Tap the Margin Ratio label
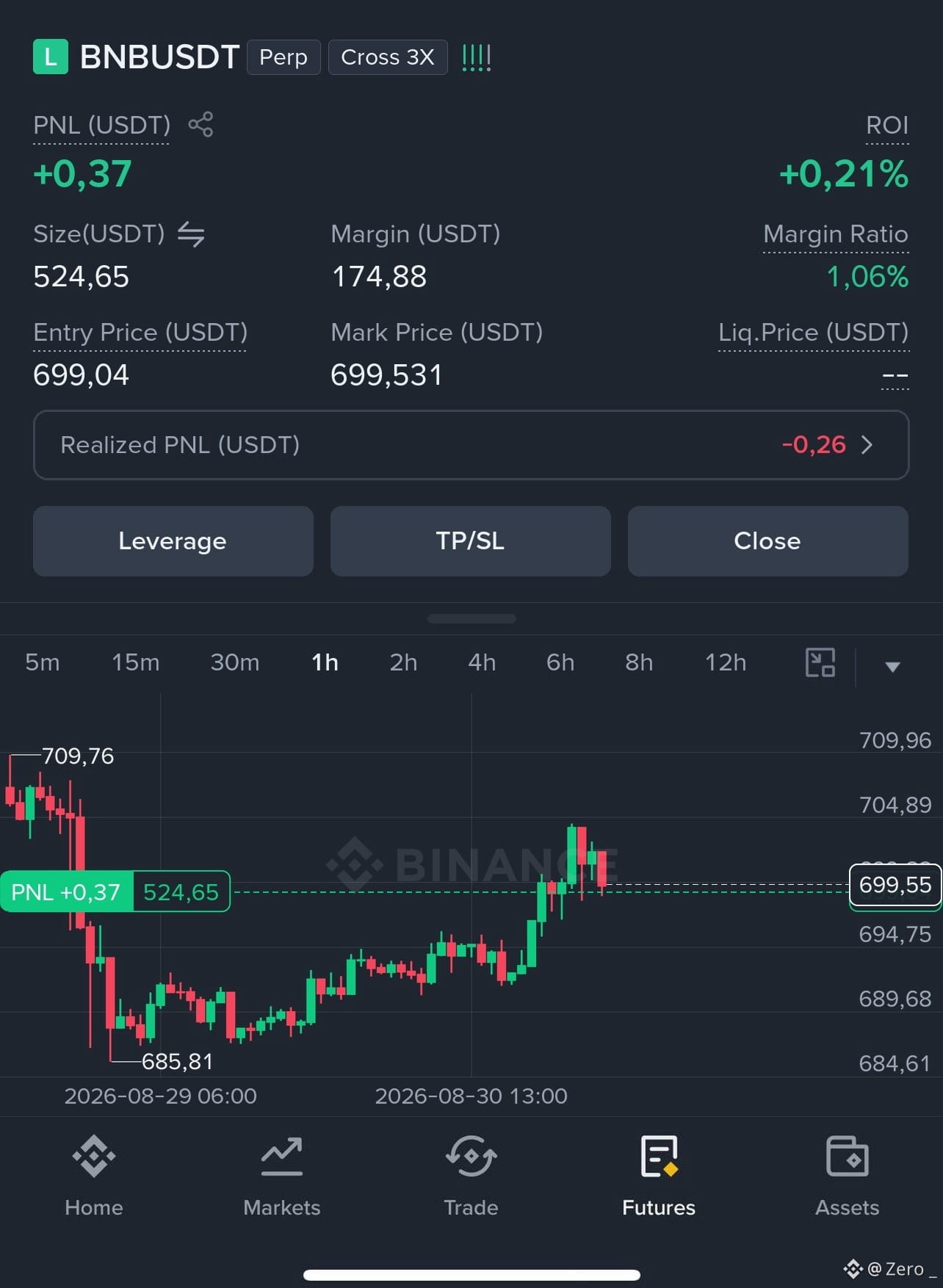The image size is (943, 1288). pyautogui.click(x=836, y=234)
